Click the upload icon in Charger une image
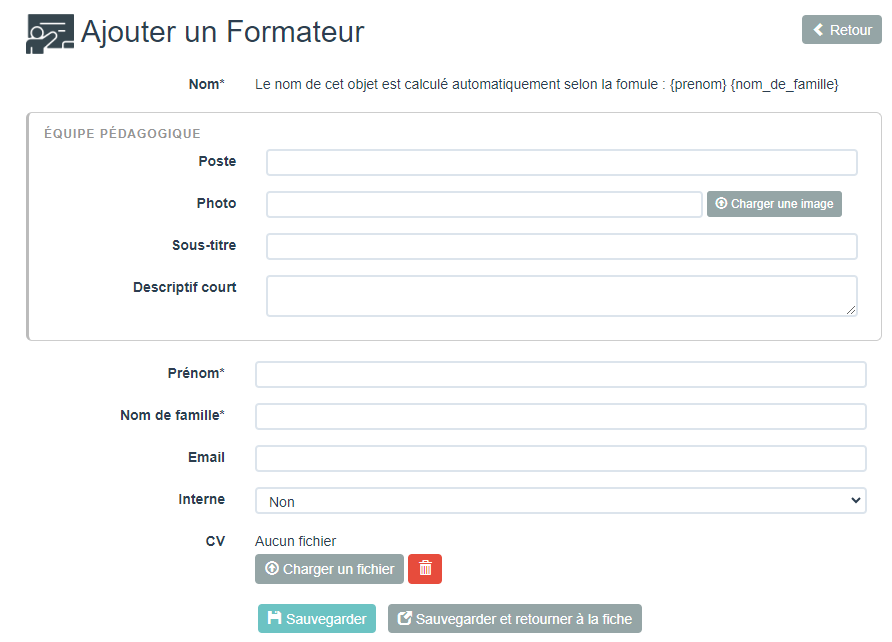Image resolution: width=892 pixels, height=642 pixels. tap(721, 204)
